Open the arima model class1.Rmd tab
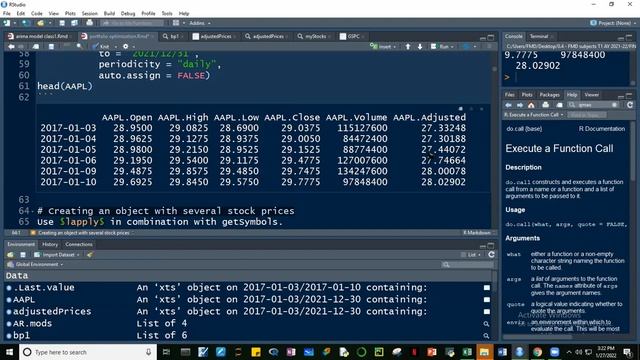The width and height of the screenshot is (640, 360). click(x=41, y=36)
